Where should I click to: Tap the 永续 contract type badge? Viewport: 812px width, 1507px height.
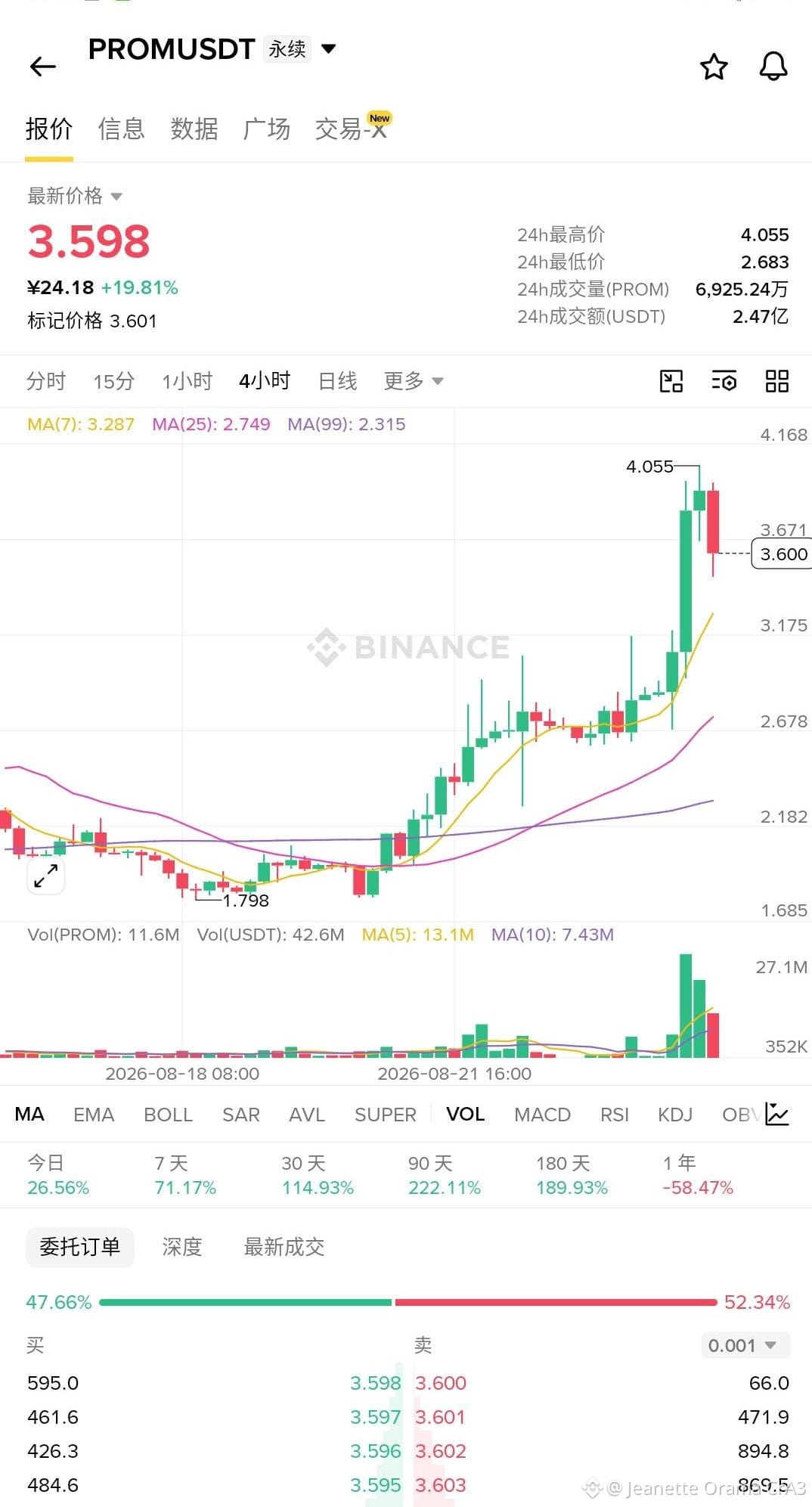pos(287,49)
